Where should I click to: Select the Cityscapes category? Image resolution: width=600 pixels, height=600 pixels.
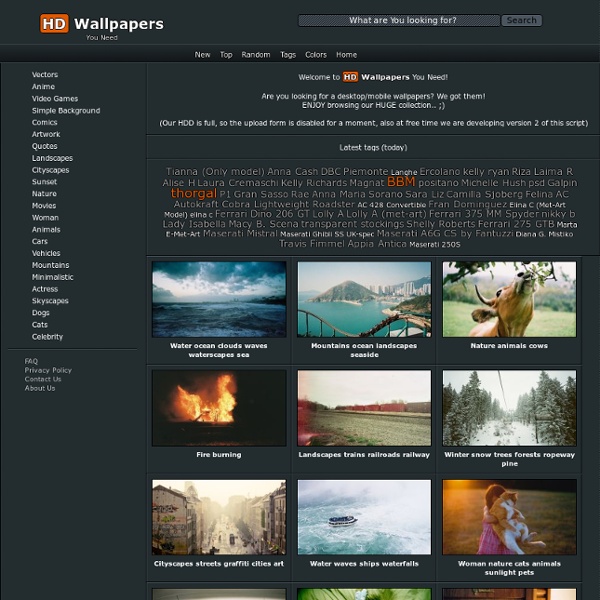(x=51, y=170)
